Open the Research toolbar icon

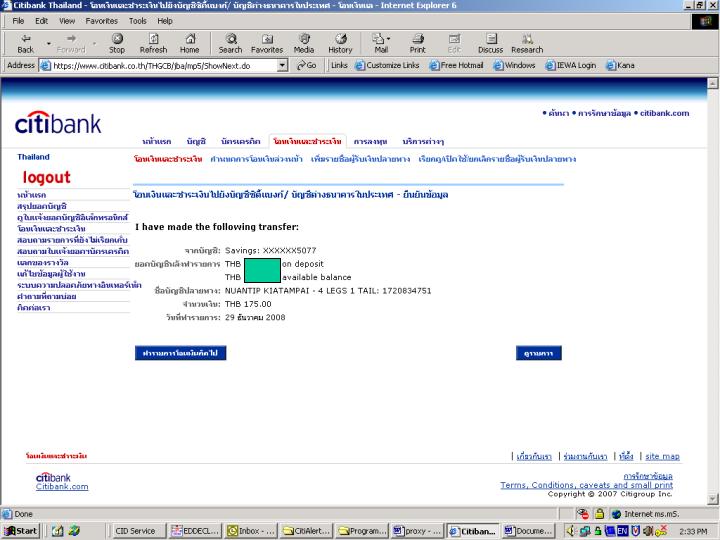click(527, 44)
